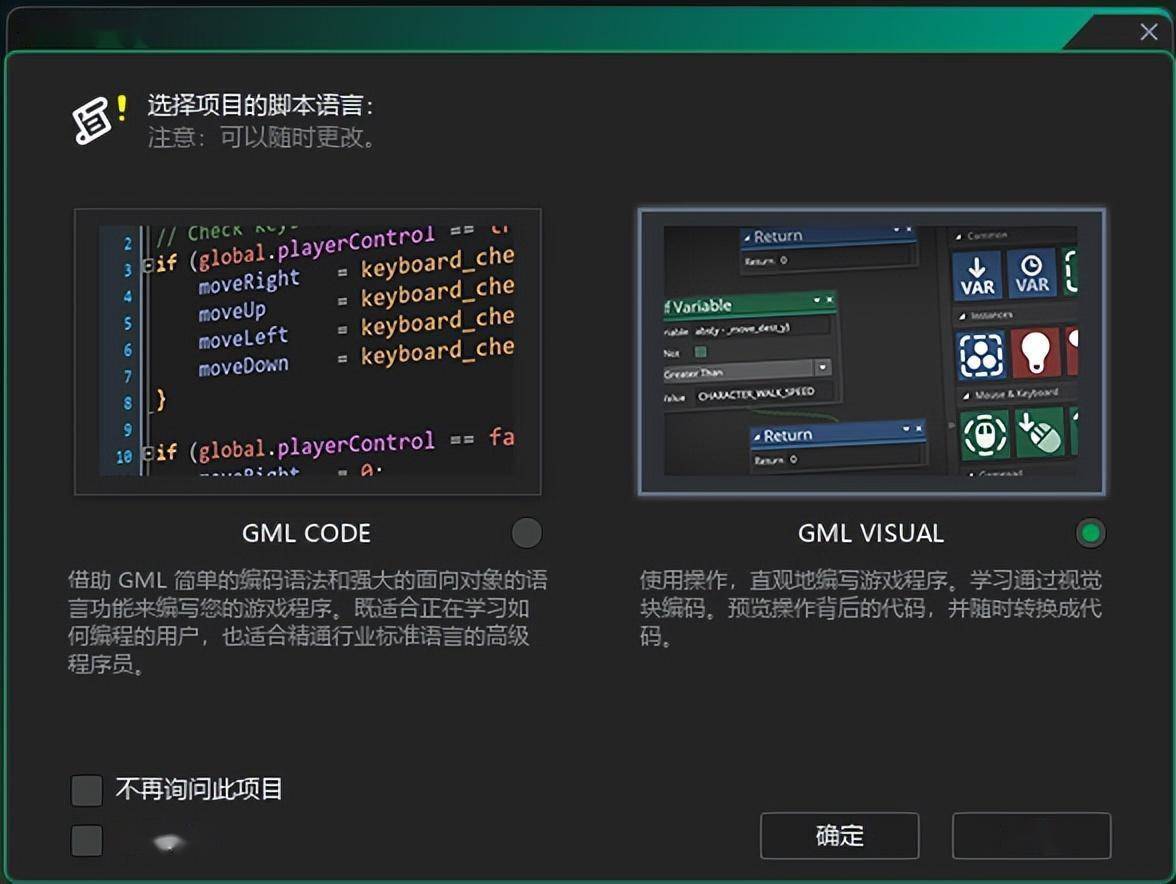This screenshot has height=884, width=1176.
Task: Select the GML CODE radio button
Action: [526, 533]
